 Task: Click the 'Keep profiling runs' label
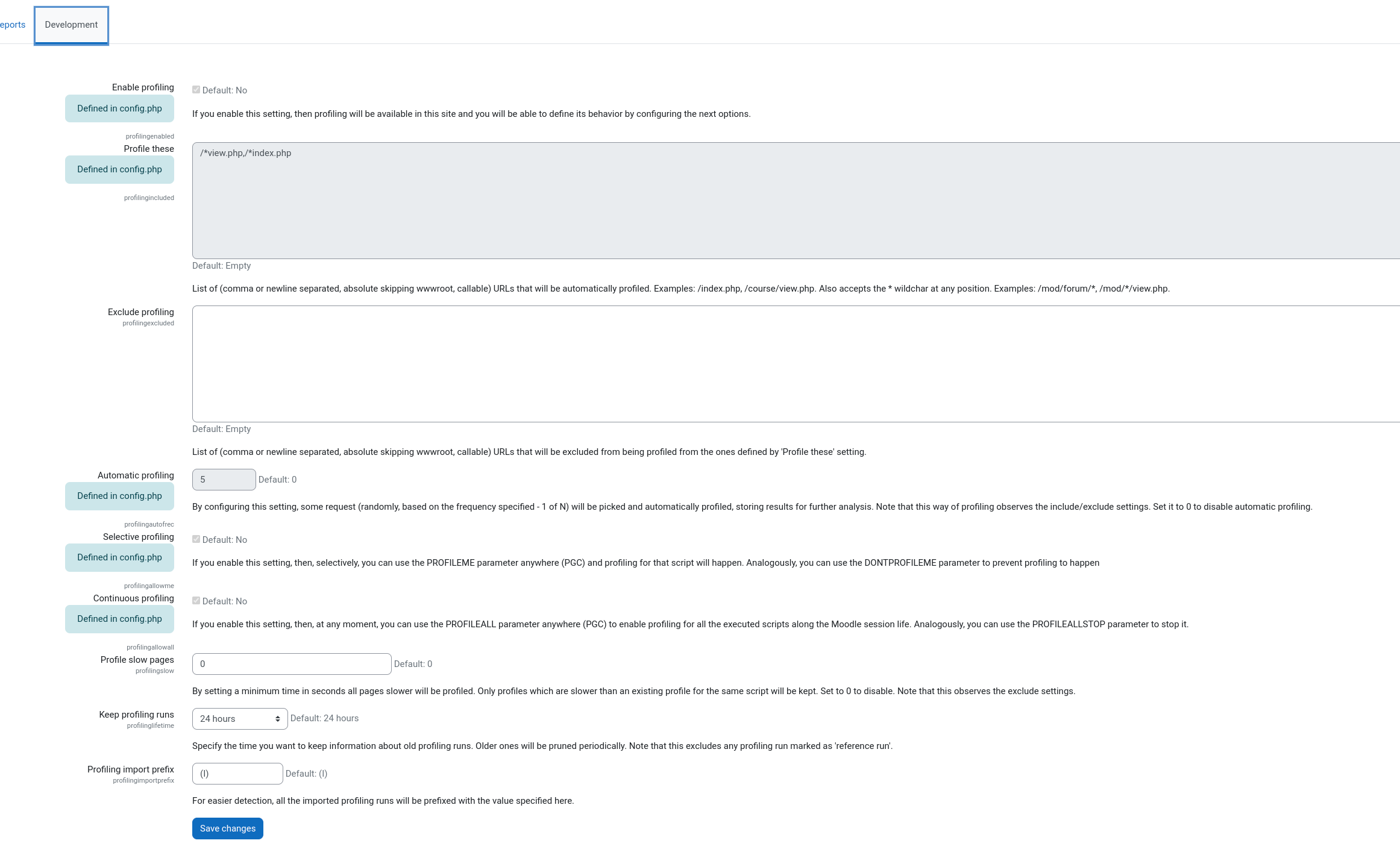tap(137, 715)
